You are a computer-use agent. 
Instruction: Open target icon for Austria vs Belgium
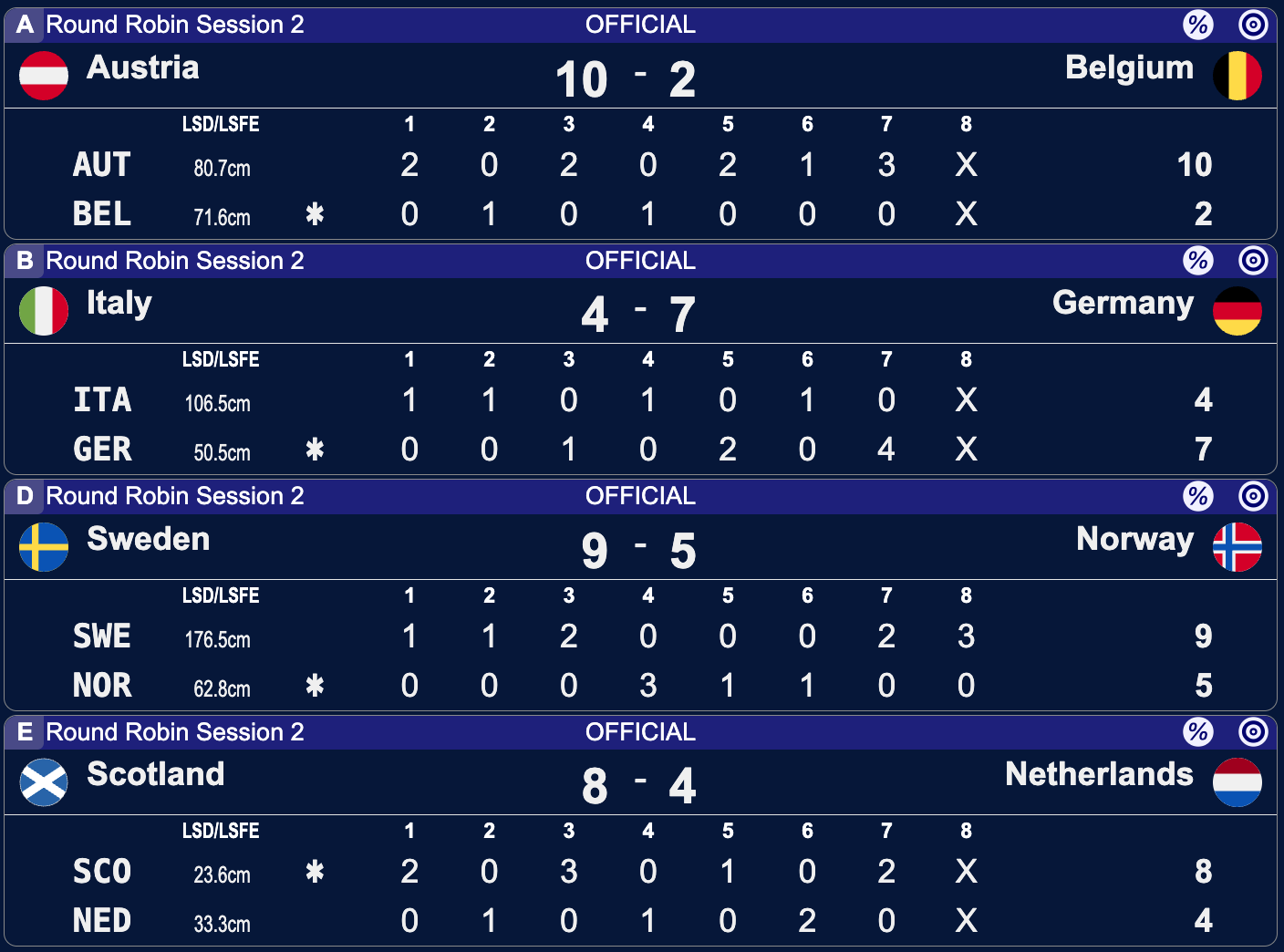tap(1254, 25)
